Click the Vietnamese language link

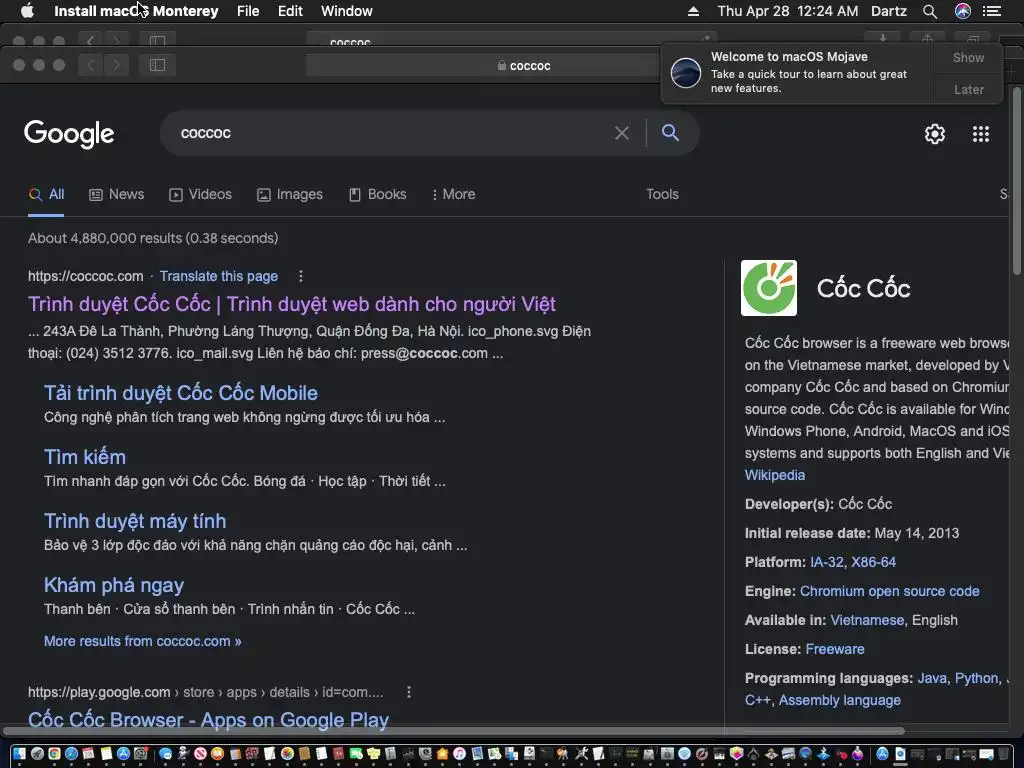867,620
